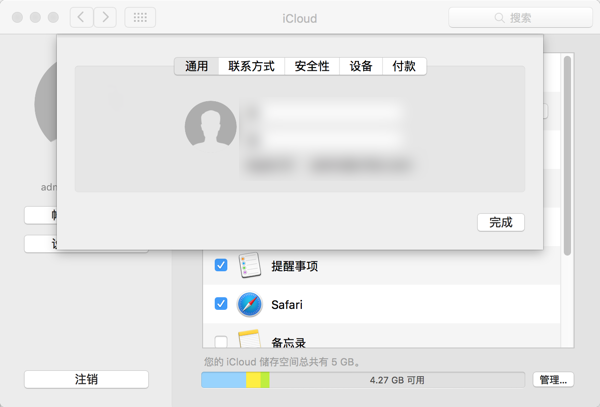Show all preferences grid icon
The height and width of the screenshot is (407, 600).
point(140,17)
